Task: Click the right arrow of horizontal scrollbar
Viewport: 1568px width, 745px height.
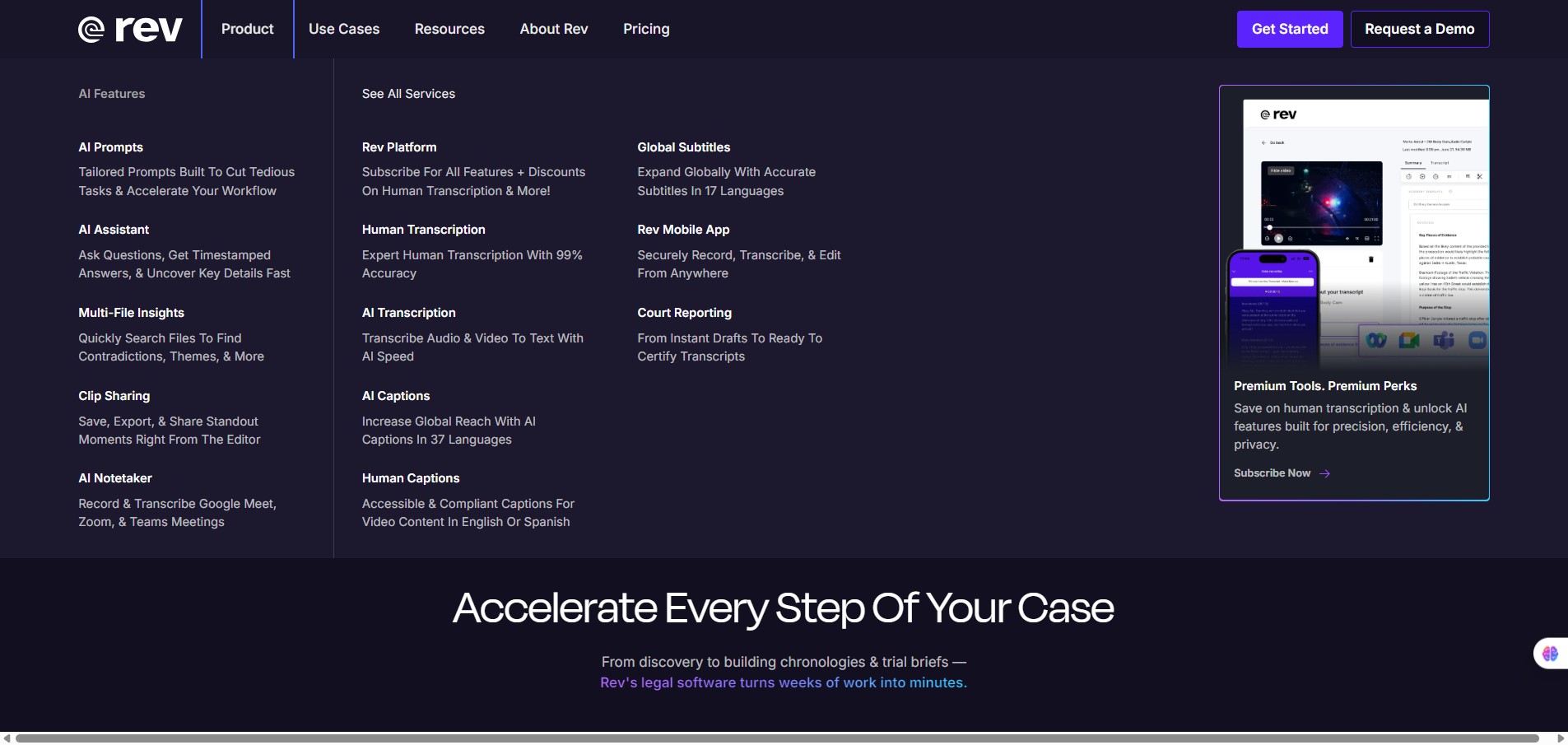Action: [1561, 738]
